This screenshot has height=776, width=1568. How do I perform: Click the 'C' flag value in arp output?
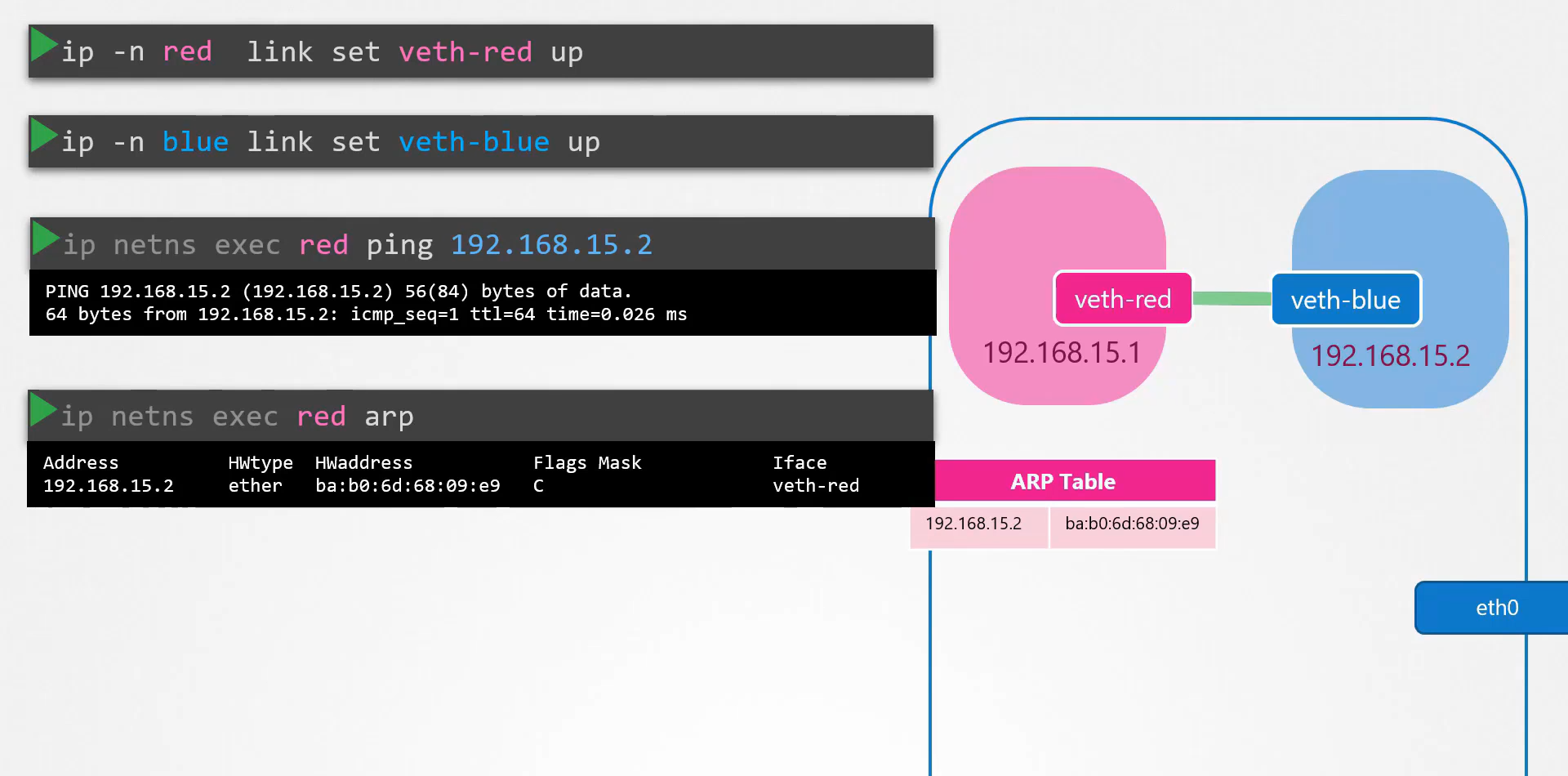(x=538, y=486)
